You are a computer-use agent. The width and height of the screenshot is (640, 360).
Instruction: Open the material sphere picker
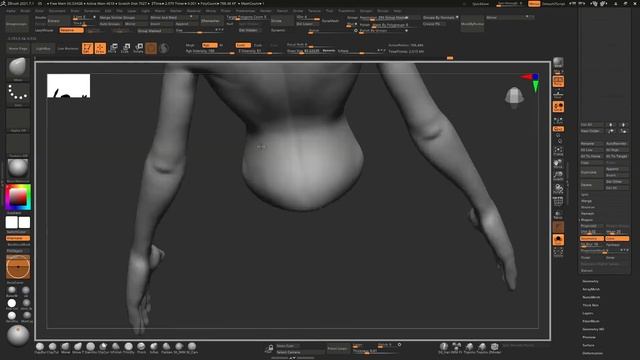click(x=18, y=169)
